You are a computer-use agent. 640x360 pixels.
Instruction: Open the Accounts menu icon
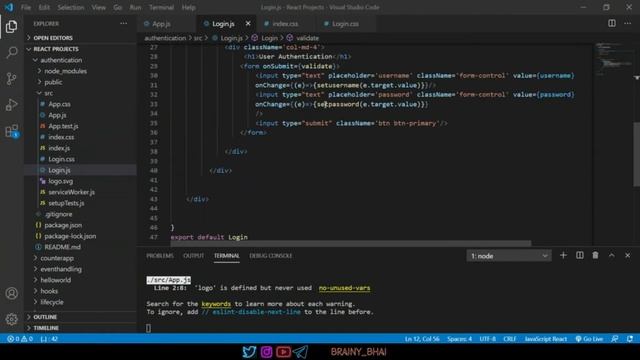point(11,293)
